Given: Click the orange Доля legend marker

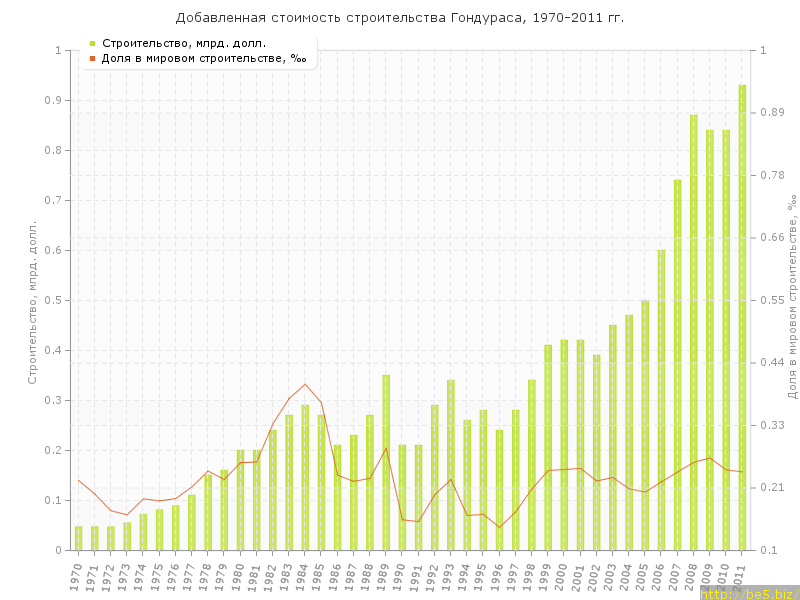Looking at the screenshot, I should coord(92,59).
